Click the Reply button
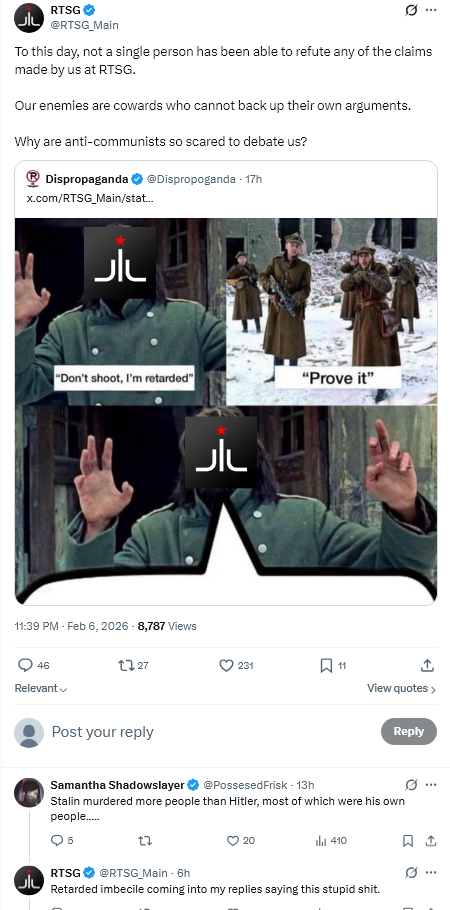Image resolution: width=450 pixels, height=910 pixels. click(409, 731)
